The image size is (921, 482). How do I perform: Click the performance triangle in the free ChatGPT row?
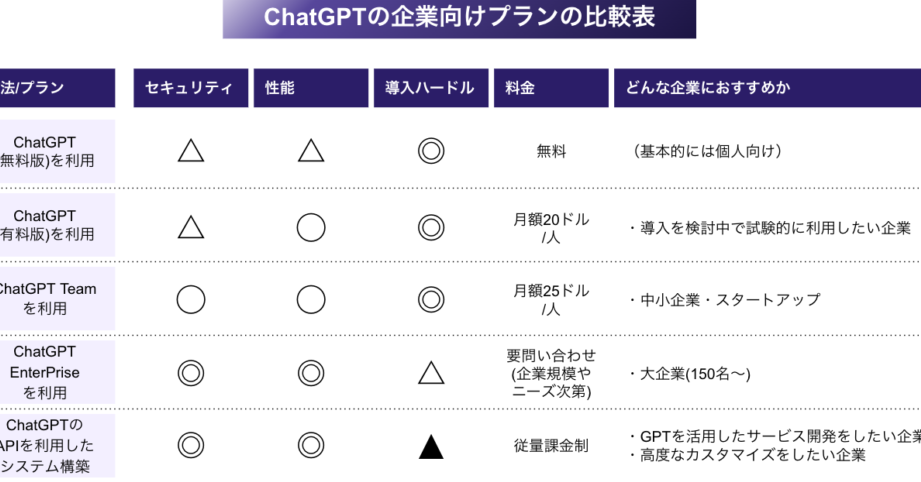tap(311, 151)
